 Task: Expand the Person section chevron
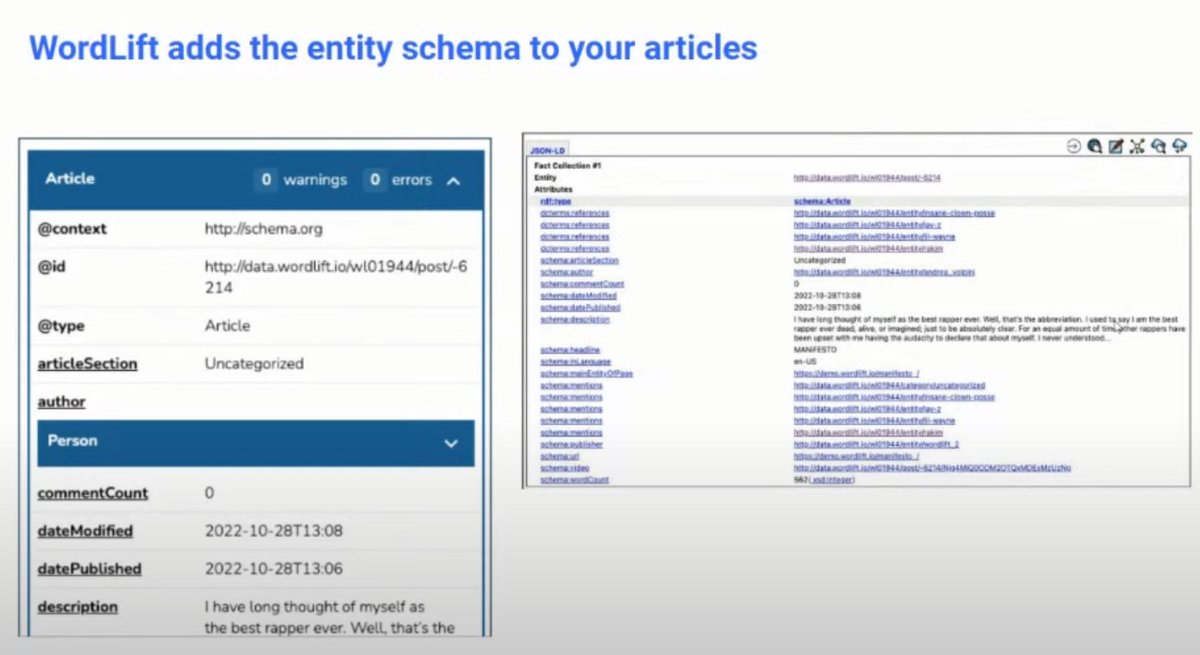(451, 443)
